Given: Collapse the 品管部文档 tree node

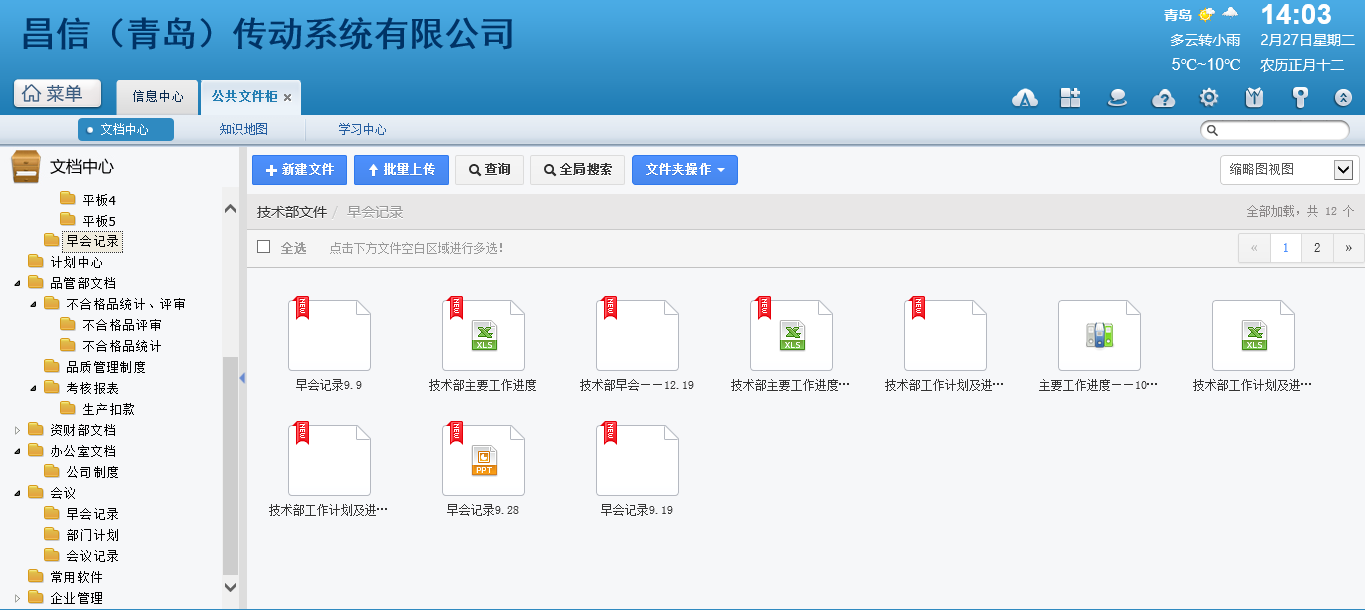Looking at the screenshot, I should click(x=17, y=283).
